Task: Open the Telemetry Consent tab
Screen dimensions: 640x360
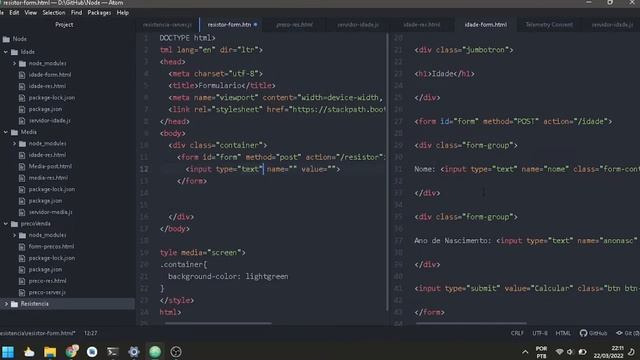Action: pos(549,24)
